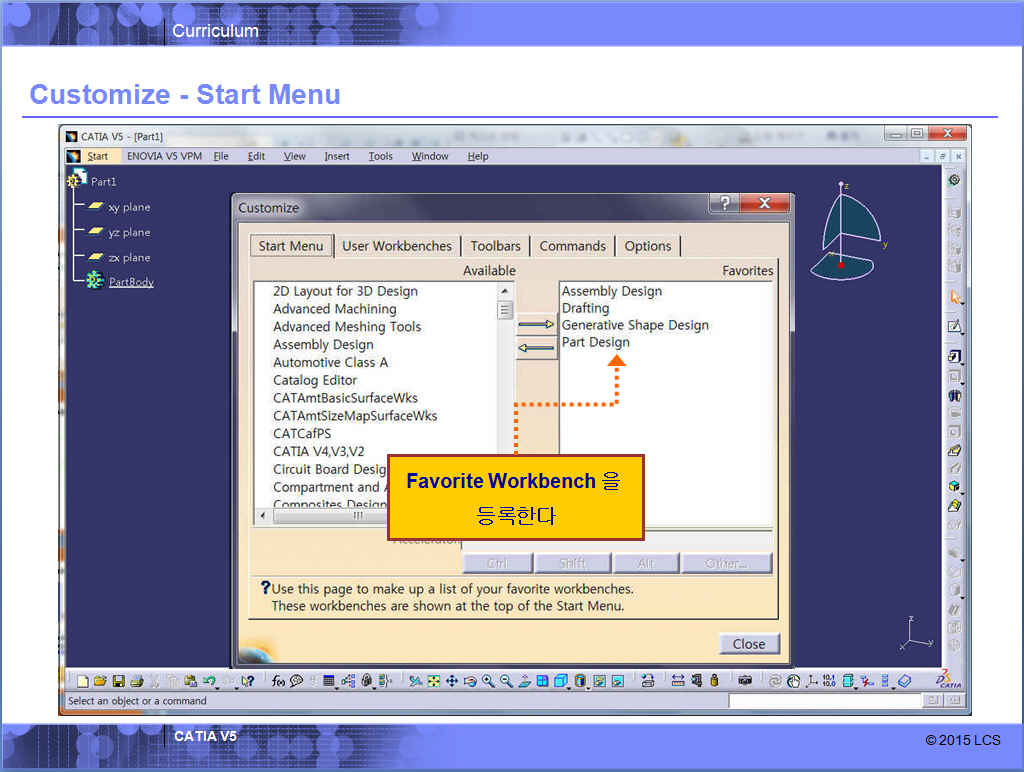
Task: Open the Start menu
Action: pyautogui.click(x=97, y=156)
